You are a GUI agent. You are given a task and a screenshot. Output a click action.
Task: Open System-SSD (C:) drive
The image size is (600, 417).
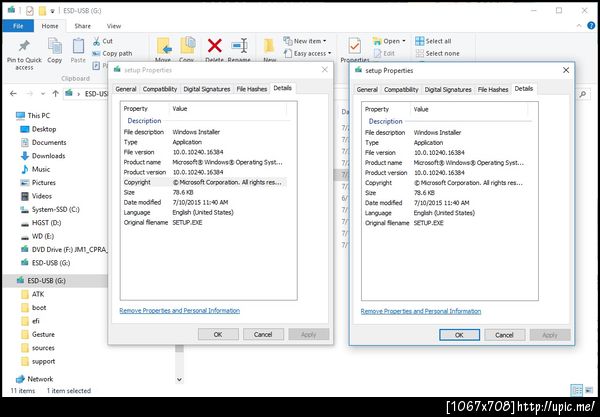click(50, 209)
